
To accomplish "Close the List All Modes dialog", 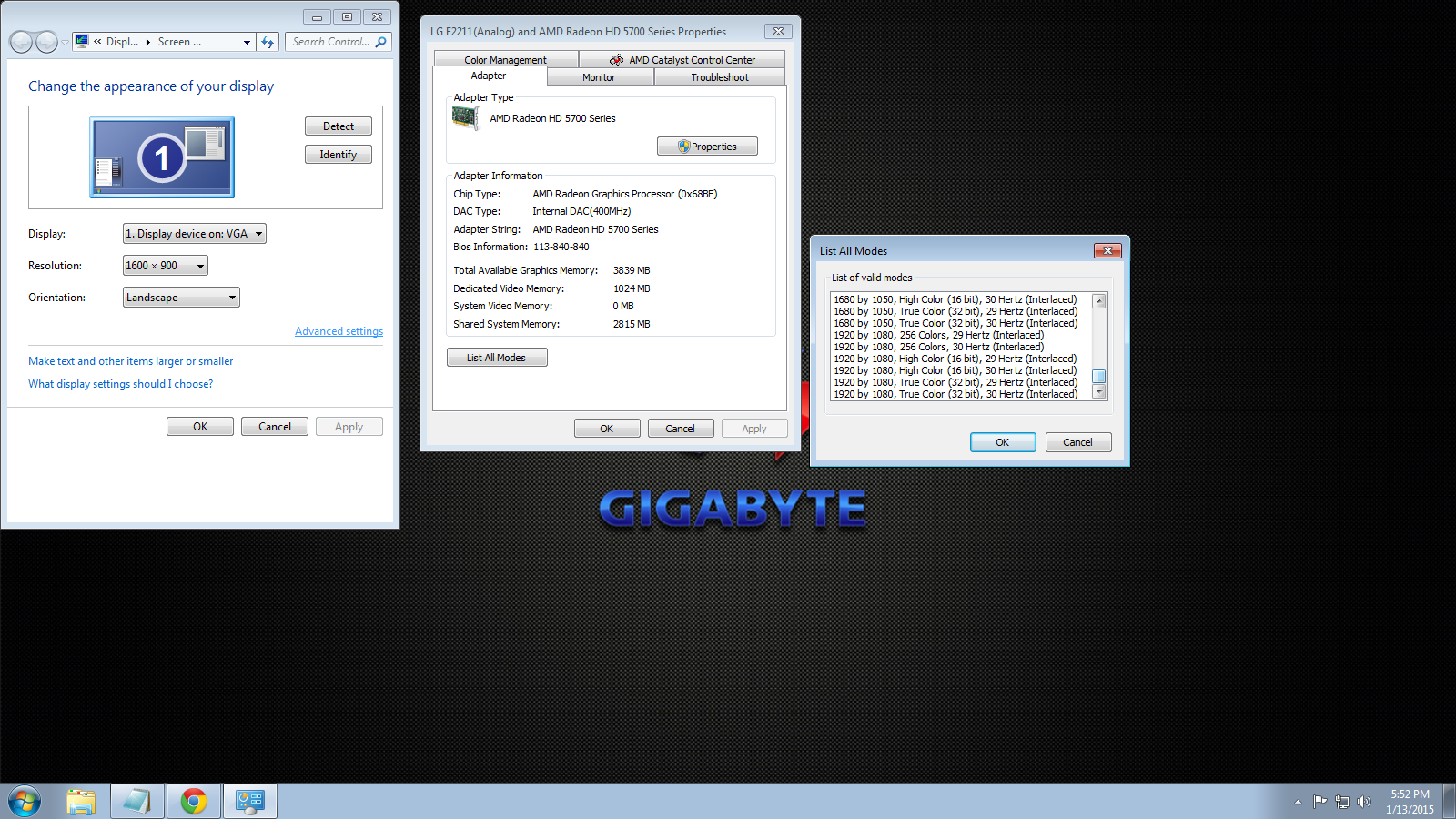I will coord(1107,250).
